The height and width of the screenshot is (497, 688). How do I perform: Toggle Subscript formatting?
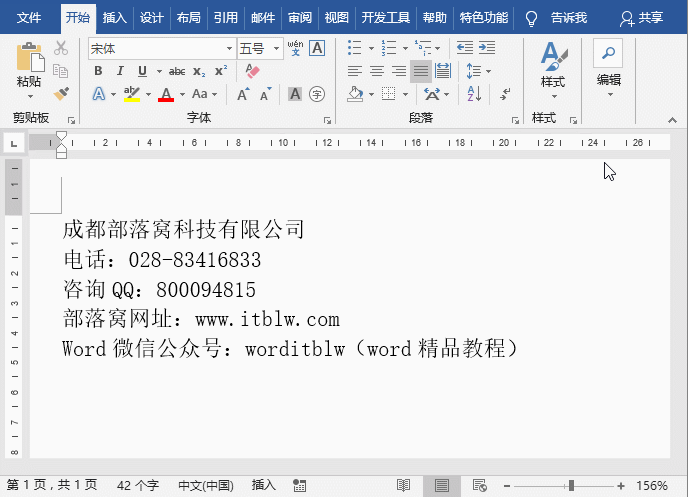(x=199, y=71)
